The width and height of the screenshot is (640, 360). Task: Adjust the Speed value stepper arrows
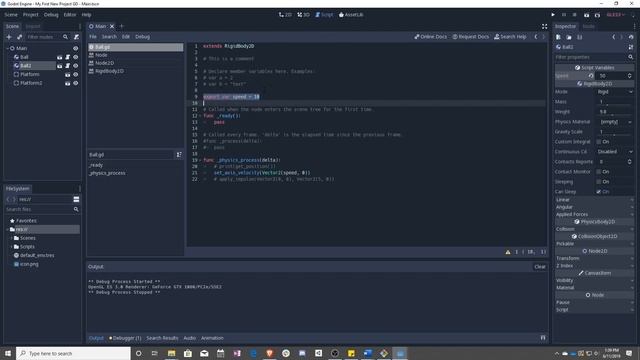629,76
